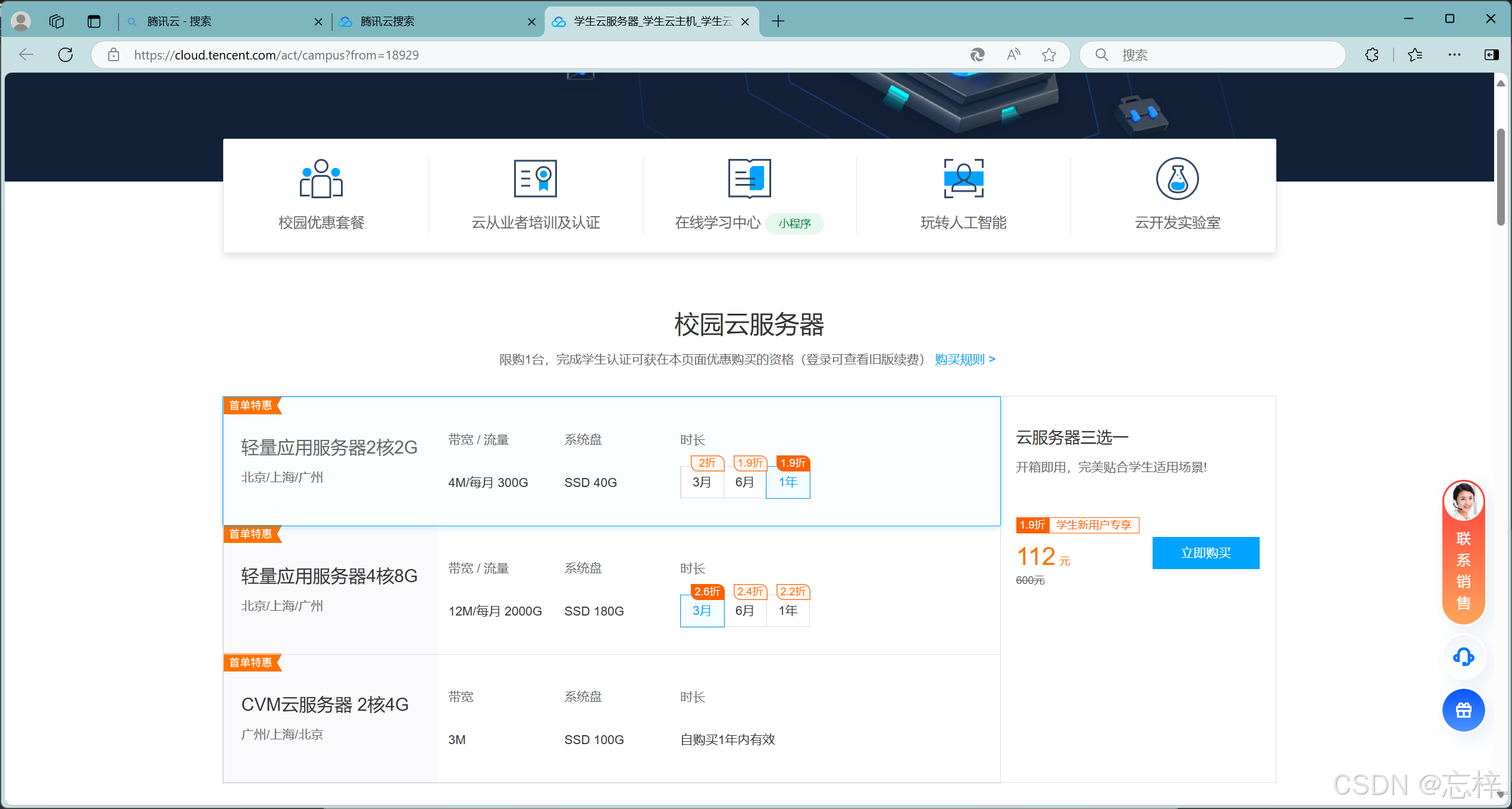Open 云从业者培训及认证 certificate icon
Viewport: 1512px width, 809px height.
[535, 179]
